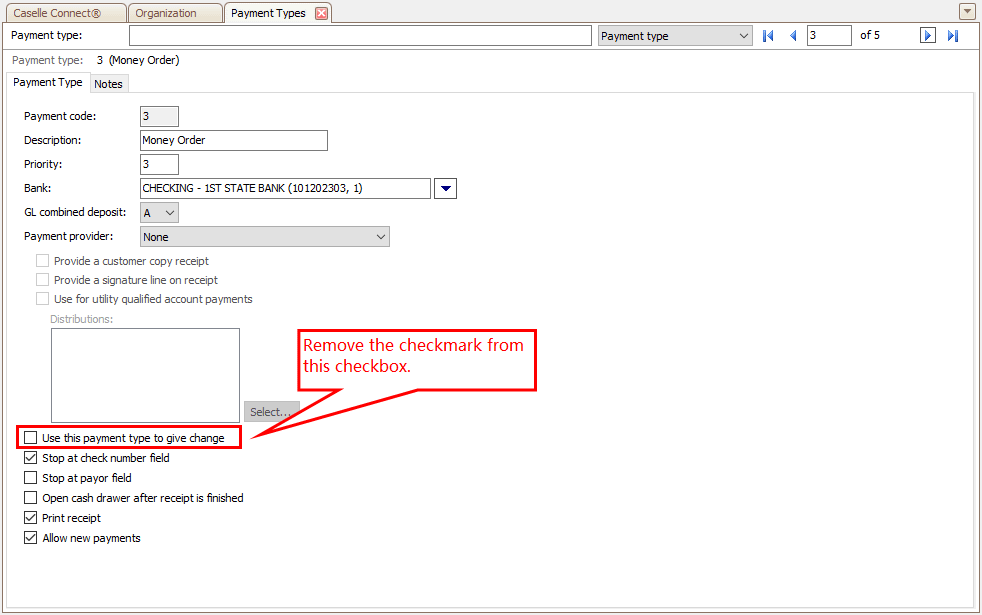Select the Payment Type sub-tab
The height and width of the screenshot is (615, 982).
tap(48, 83)
